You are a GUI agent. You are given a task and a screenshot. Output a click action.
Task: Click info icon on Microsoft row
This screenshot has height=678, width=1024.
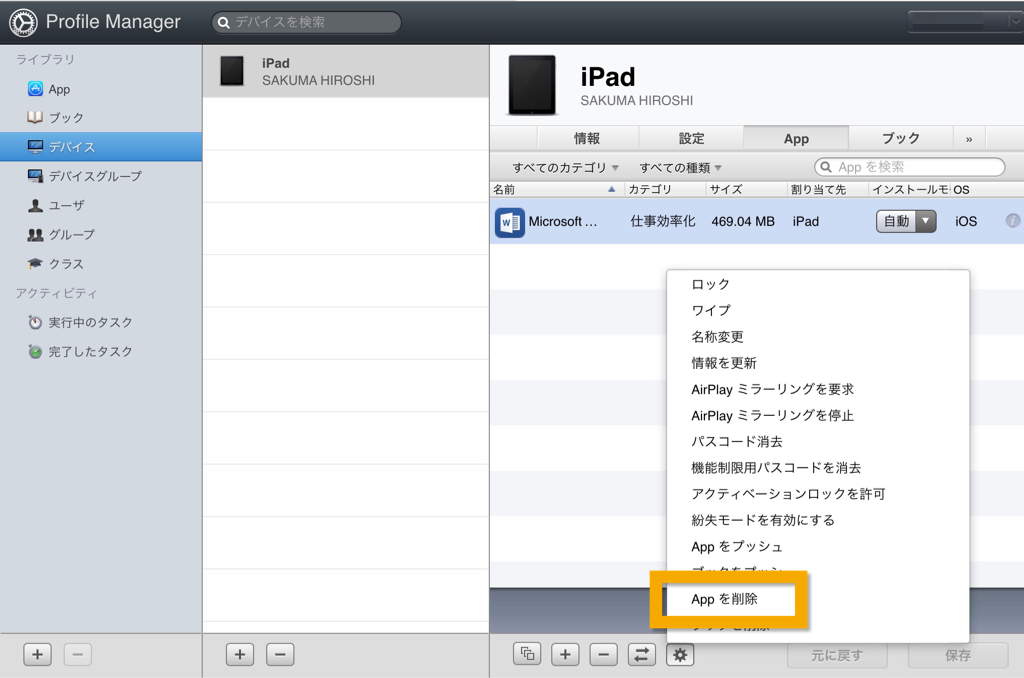1012,221
